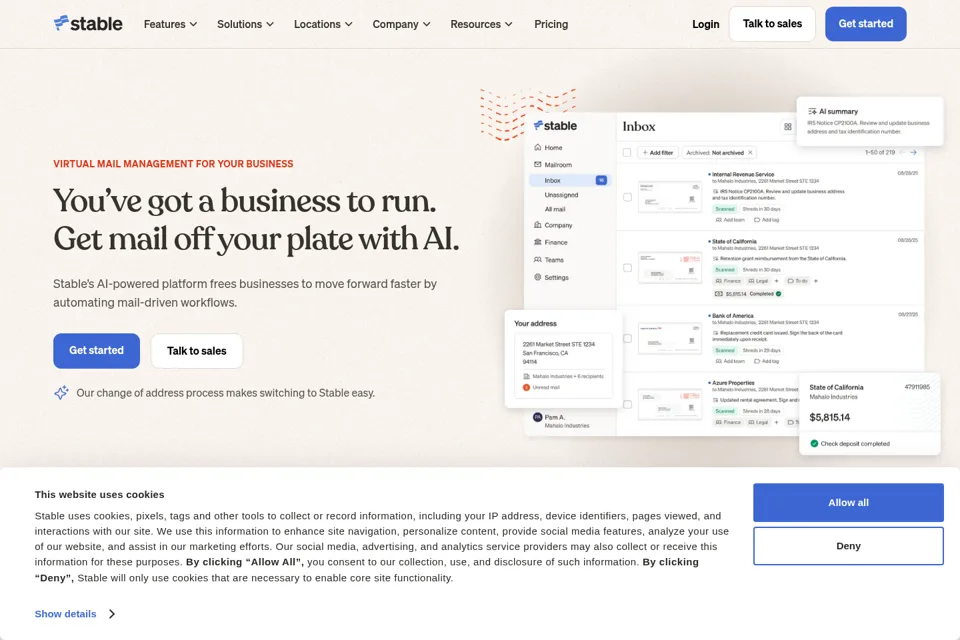Toggle the select-all checkbox in Inbox toolbar

627,152
